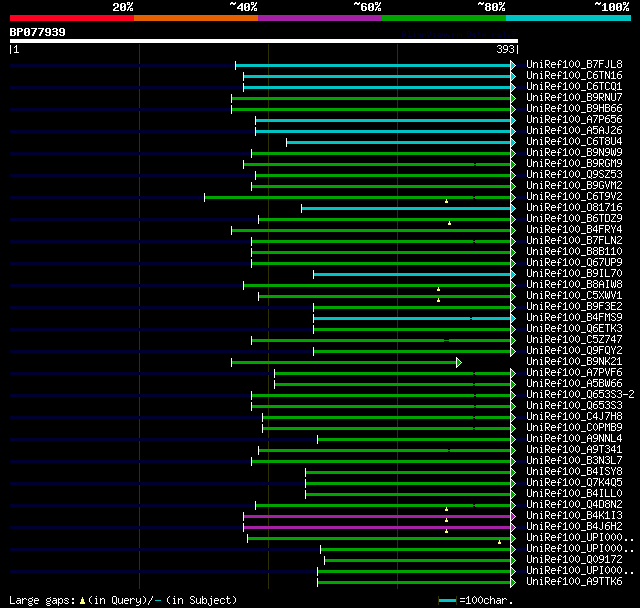640x608 pixels.
Task: Select the UniRef100_Q67UP9 label
Action: click(x=574, y=263)
